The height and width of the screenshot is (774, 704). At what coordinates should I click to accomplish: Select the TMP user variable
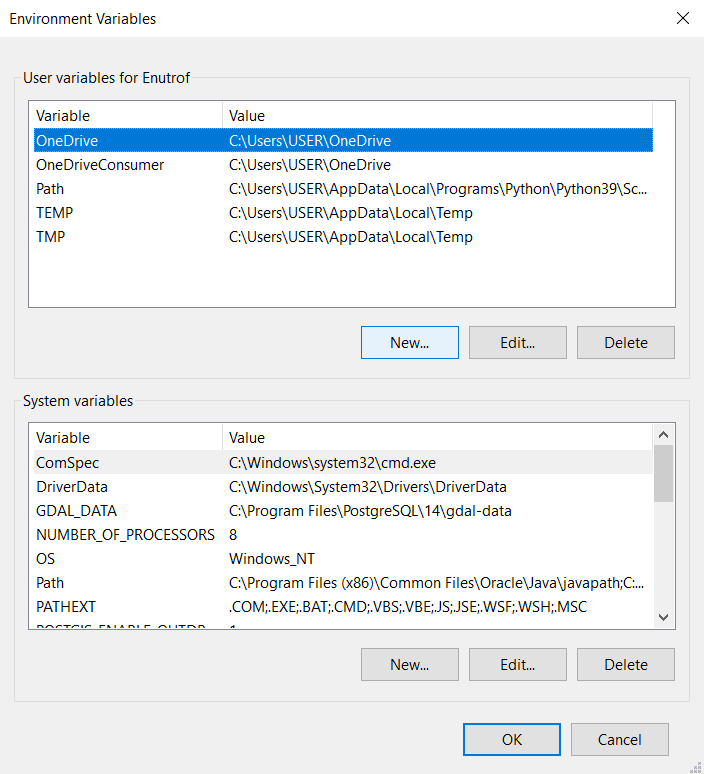coord(343,237)
